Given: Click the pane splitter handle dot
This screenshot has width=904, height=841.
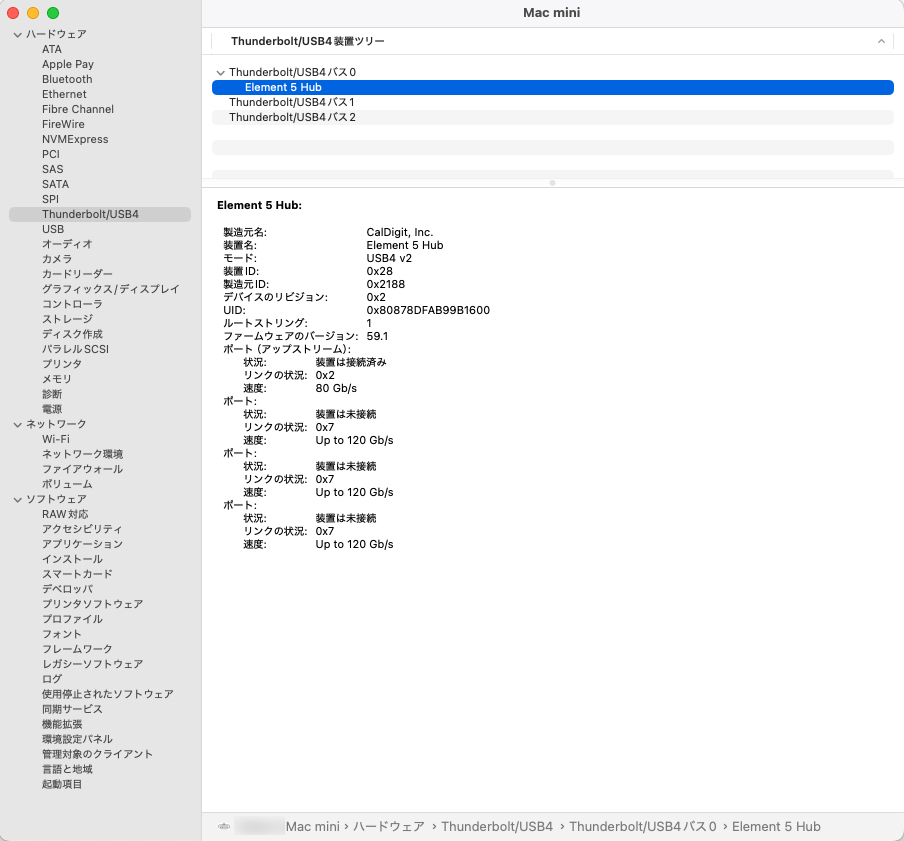Looking at the screenshot, I should (552, 183).
